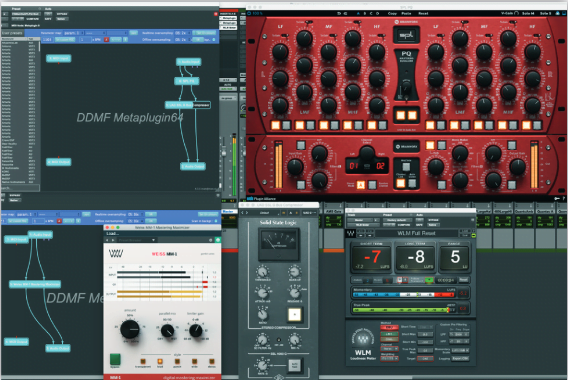The height and width of the screenshot is (380, 568).
Task: Select the Weiss MM-1 Mastering Maximizer node
Action: tap(35, 284)
